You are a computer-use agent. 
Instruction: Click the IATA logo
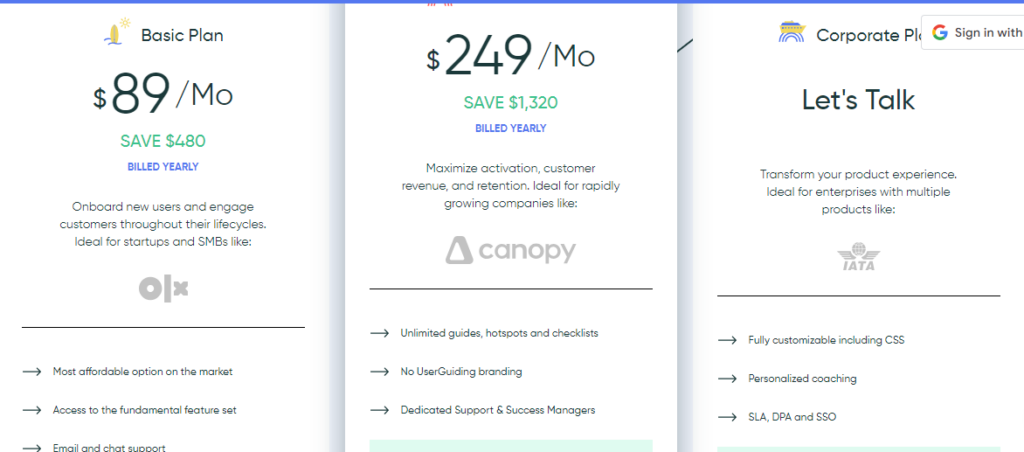[x=858, y=260]
